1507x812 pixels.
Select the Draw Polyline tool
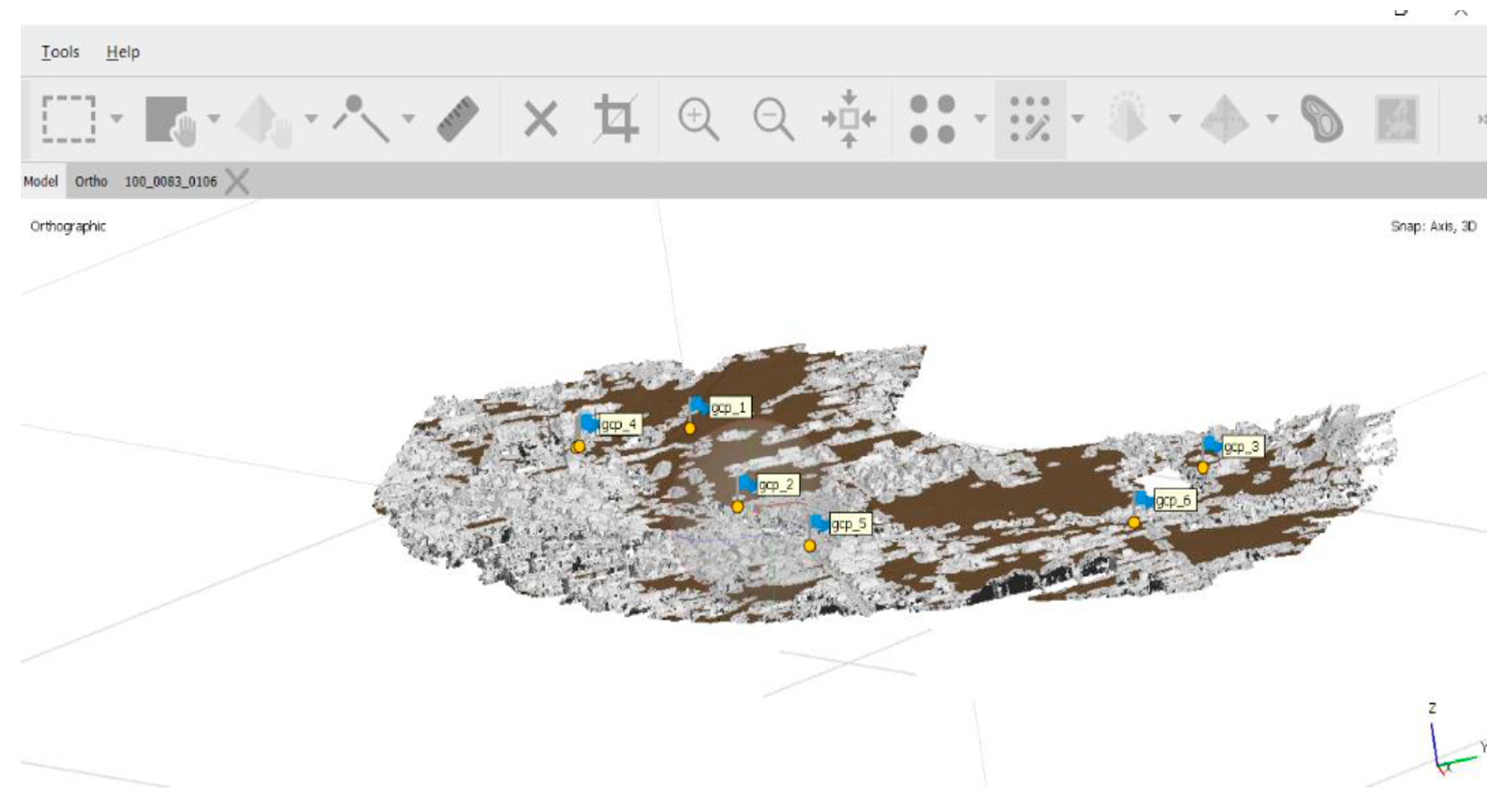361,119
